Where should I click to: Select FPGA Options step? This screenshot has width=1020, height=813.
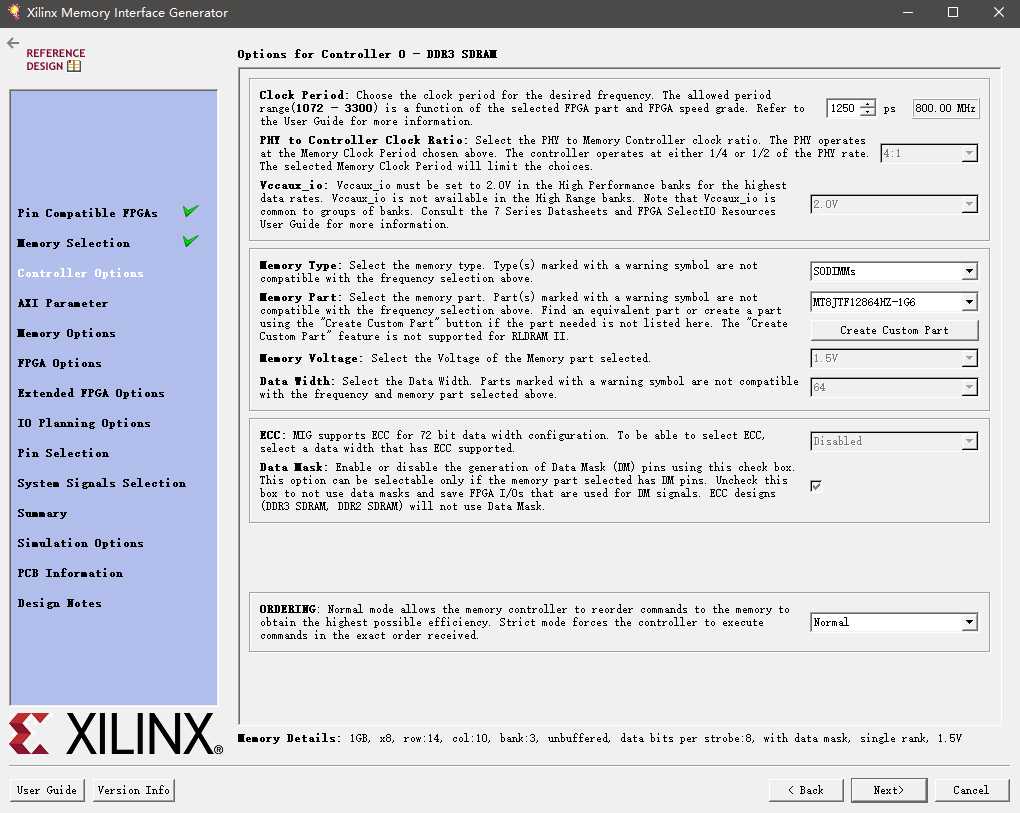point(59,363)
